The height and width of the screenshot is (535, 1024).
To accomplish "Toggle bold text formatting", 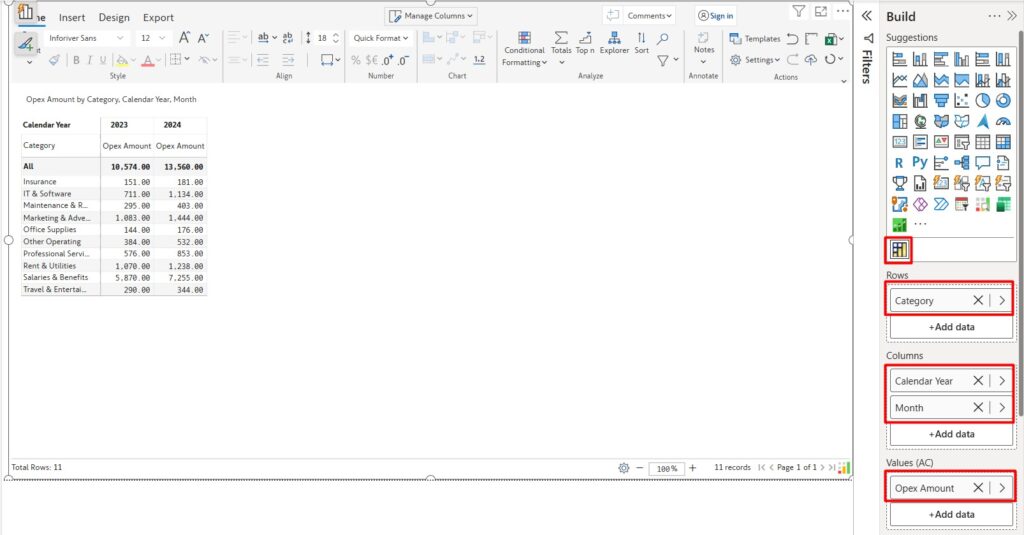I will 76,60.
